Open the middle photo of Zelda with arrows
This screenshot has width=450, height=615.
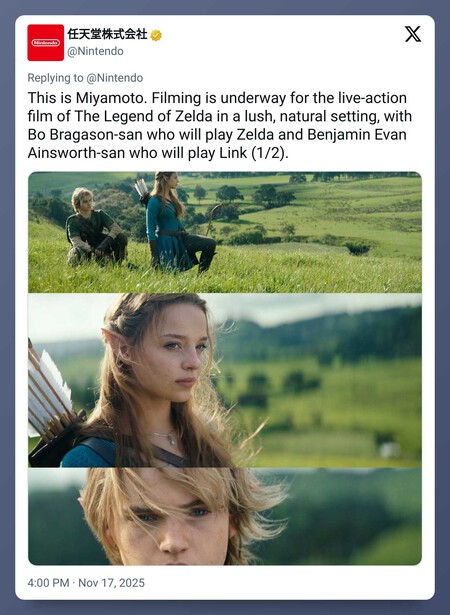225,380
